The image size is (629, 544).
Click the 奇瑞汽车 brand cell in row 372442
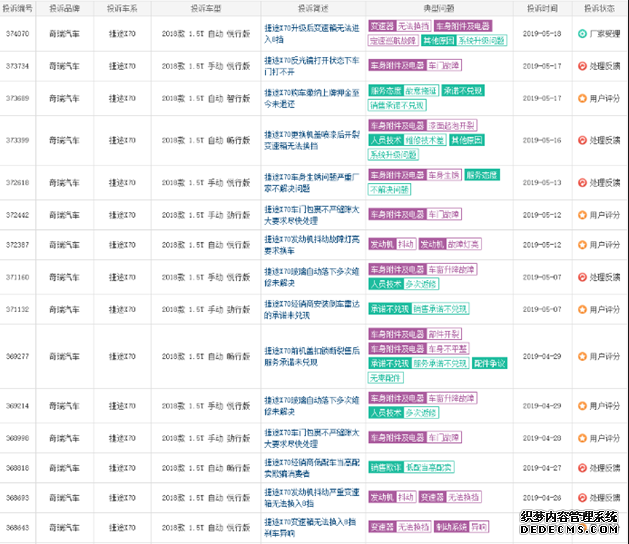click(65, 215)
